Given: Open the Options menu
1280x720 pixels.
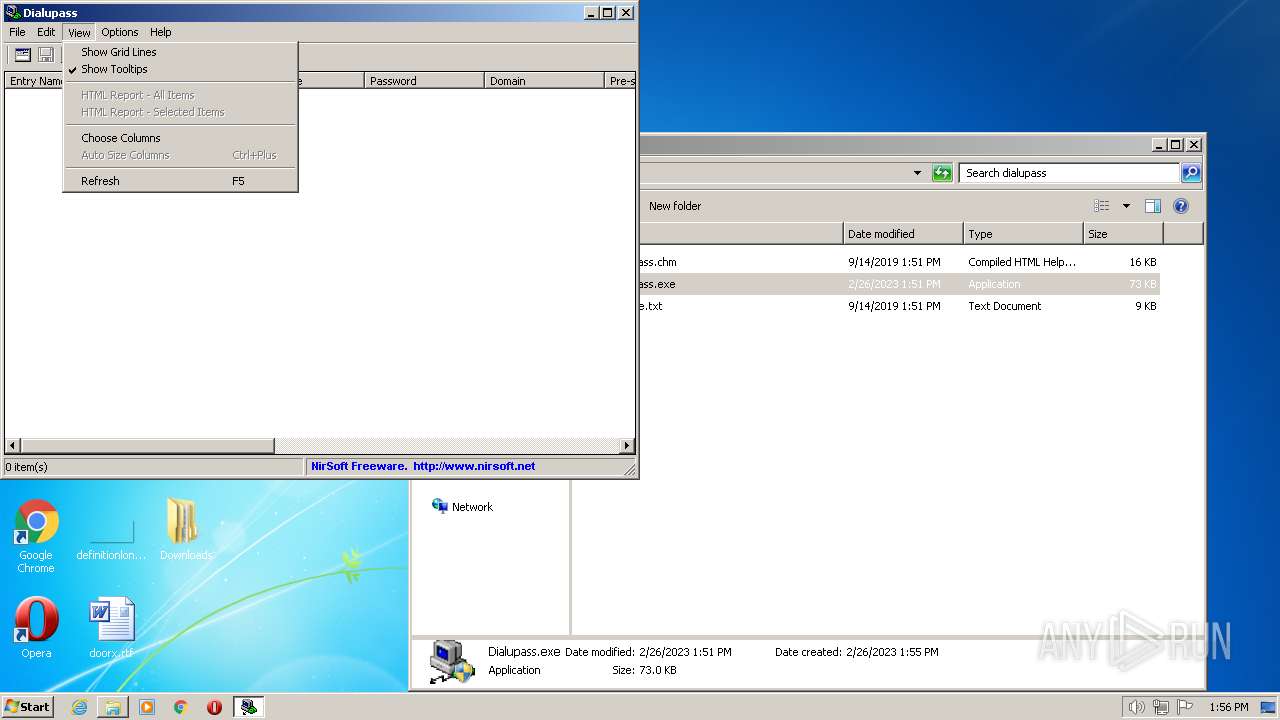Looking at the screenshot, I should click(120, 32).
